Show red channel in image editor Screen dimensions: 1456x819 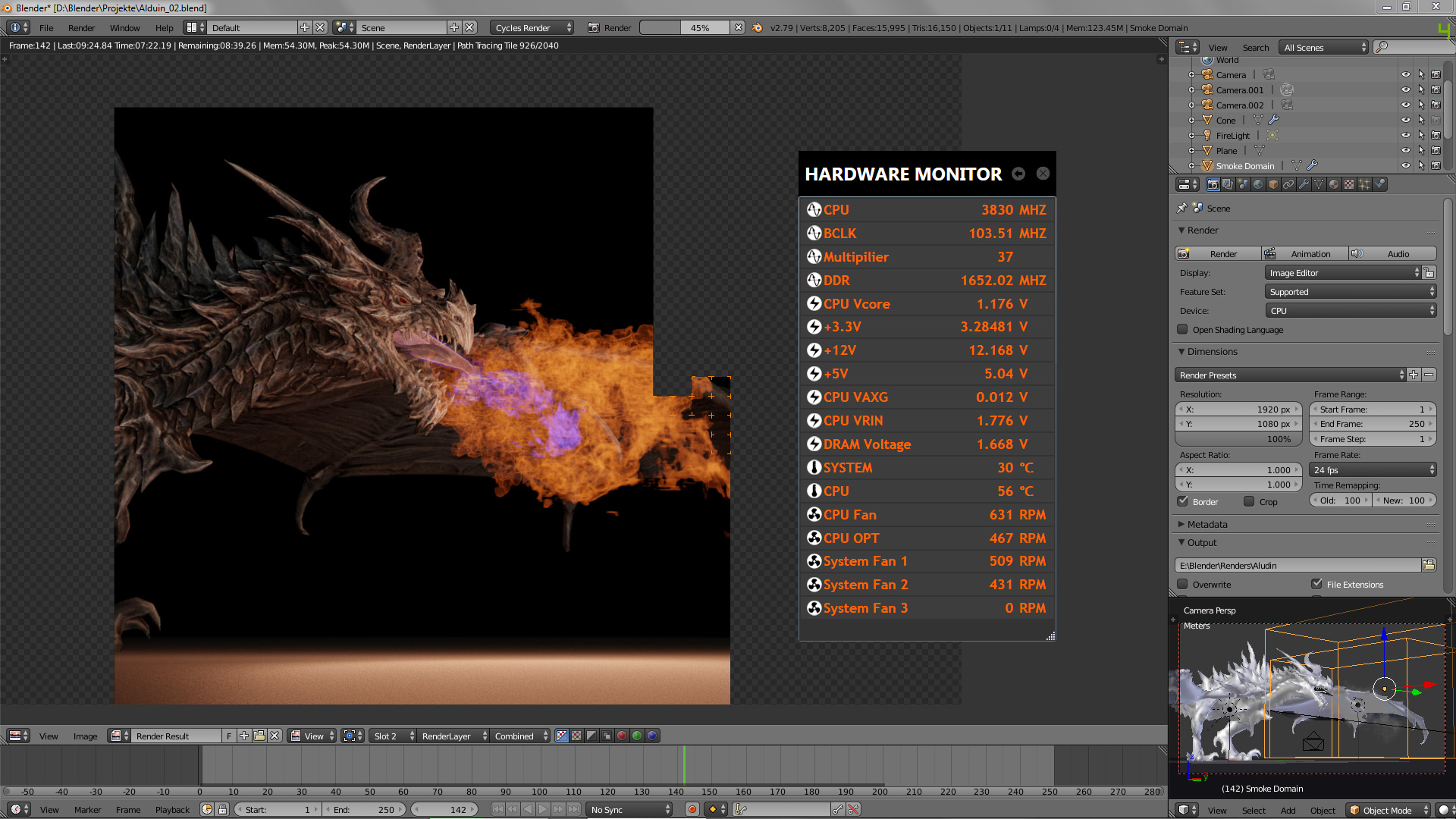tap(622, 736)
